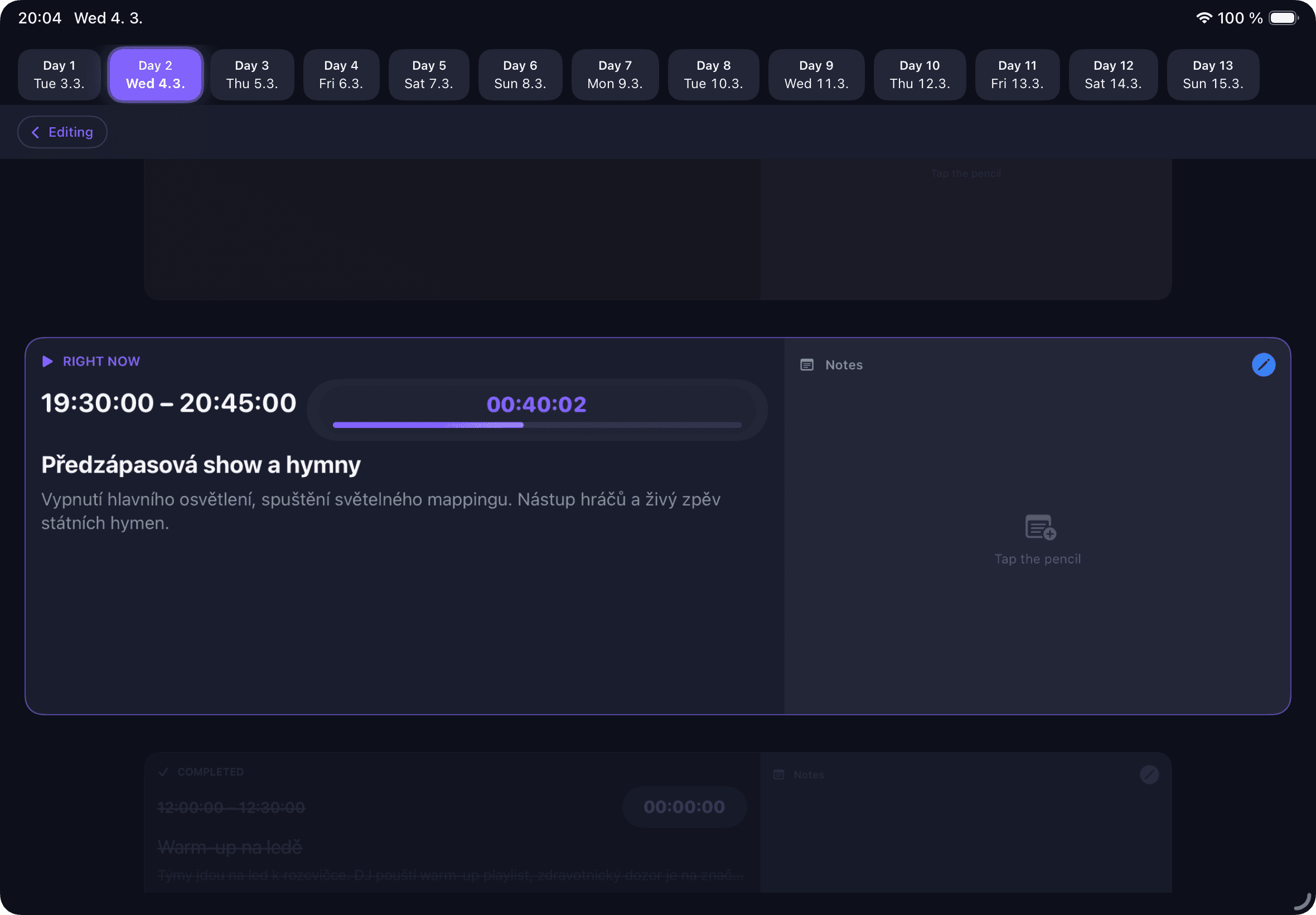This screenshot has height=915, width=1316.
Task: Tap the 00:00:00 timer on completed card
Action: click(x=684, y=807)
